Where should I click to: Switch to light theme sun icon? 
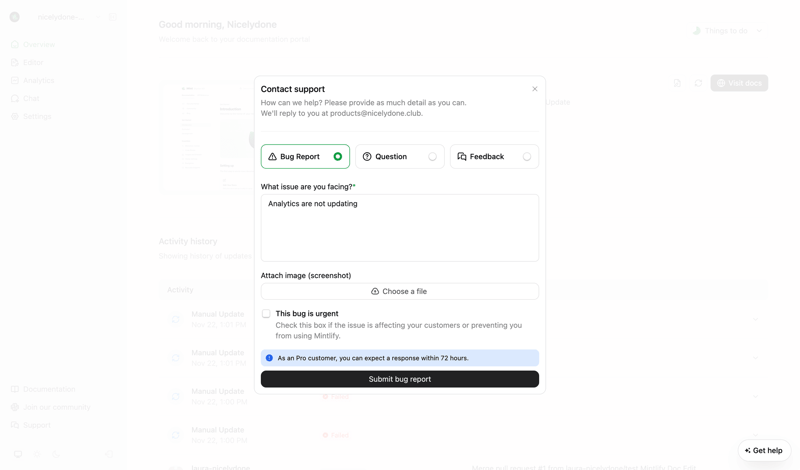37,454
